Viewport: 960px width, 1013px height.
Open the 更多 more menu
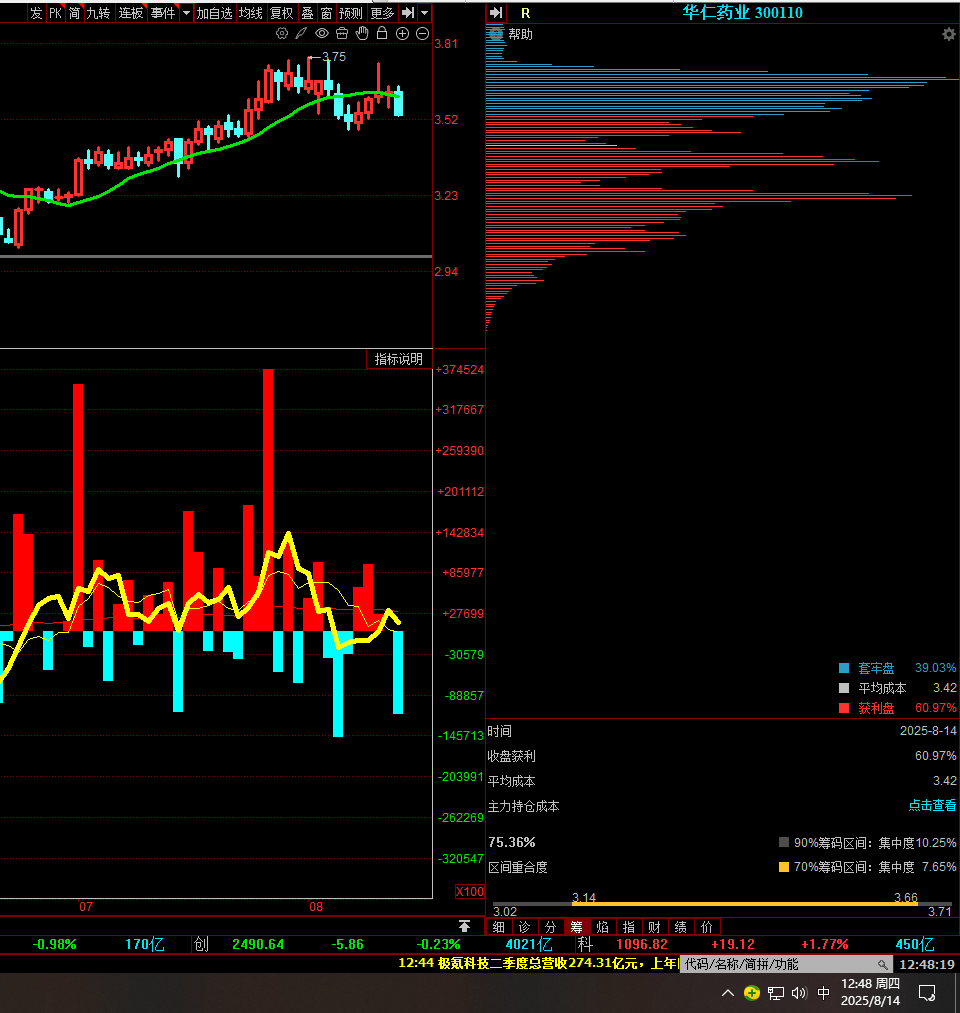pos(382,13)
